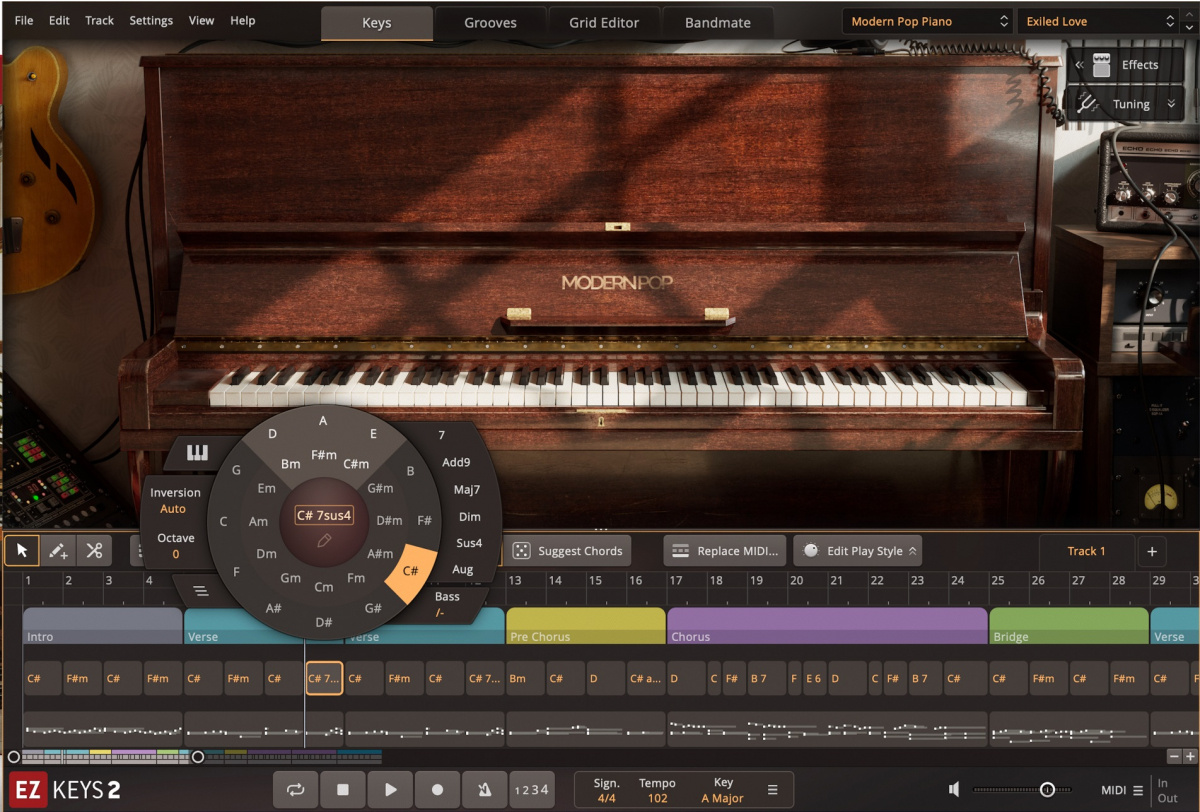Select the arrow selection tool

21,550
